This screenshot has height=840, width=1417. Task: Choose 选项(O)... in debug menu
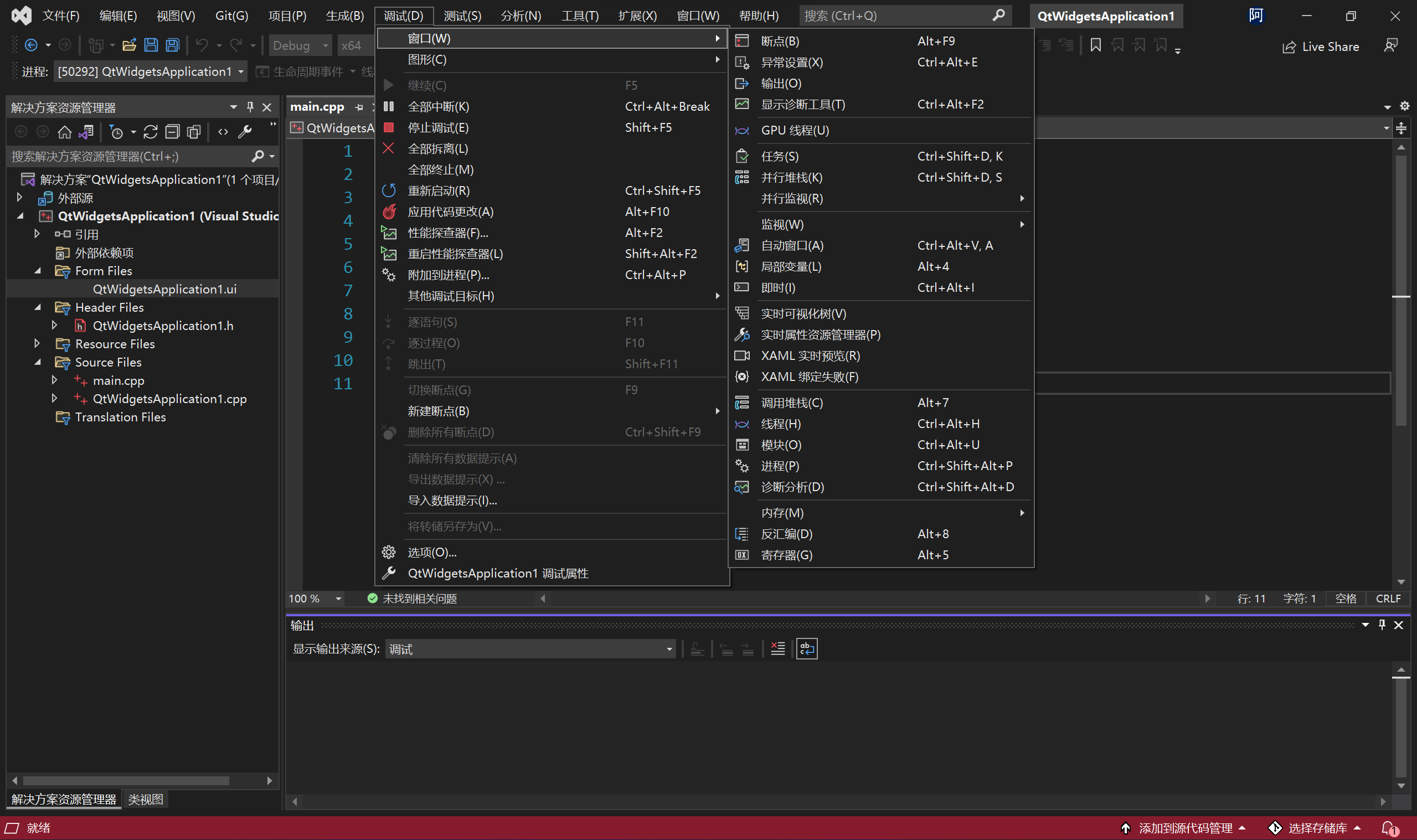(x=552, y=552)
